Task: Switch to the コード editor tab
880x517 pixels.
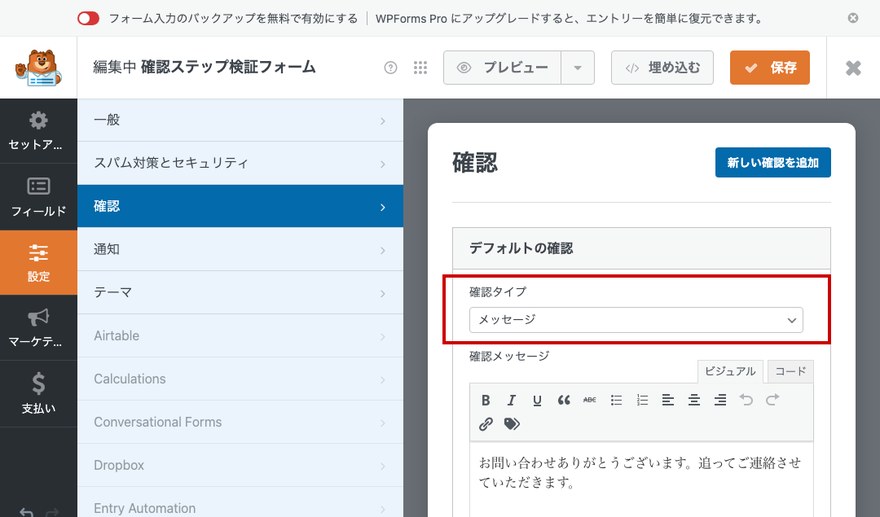Action: (x=790, y=371)
